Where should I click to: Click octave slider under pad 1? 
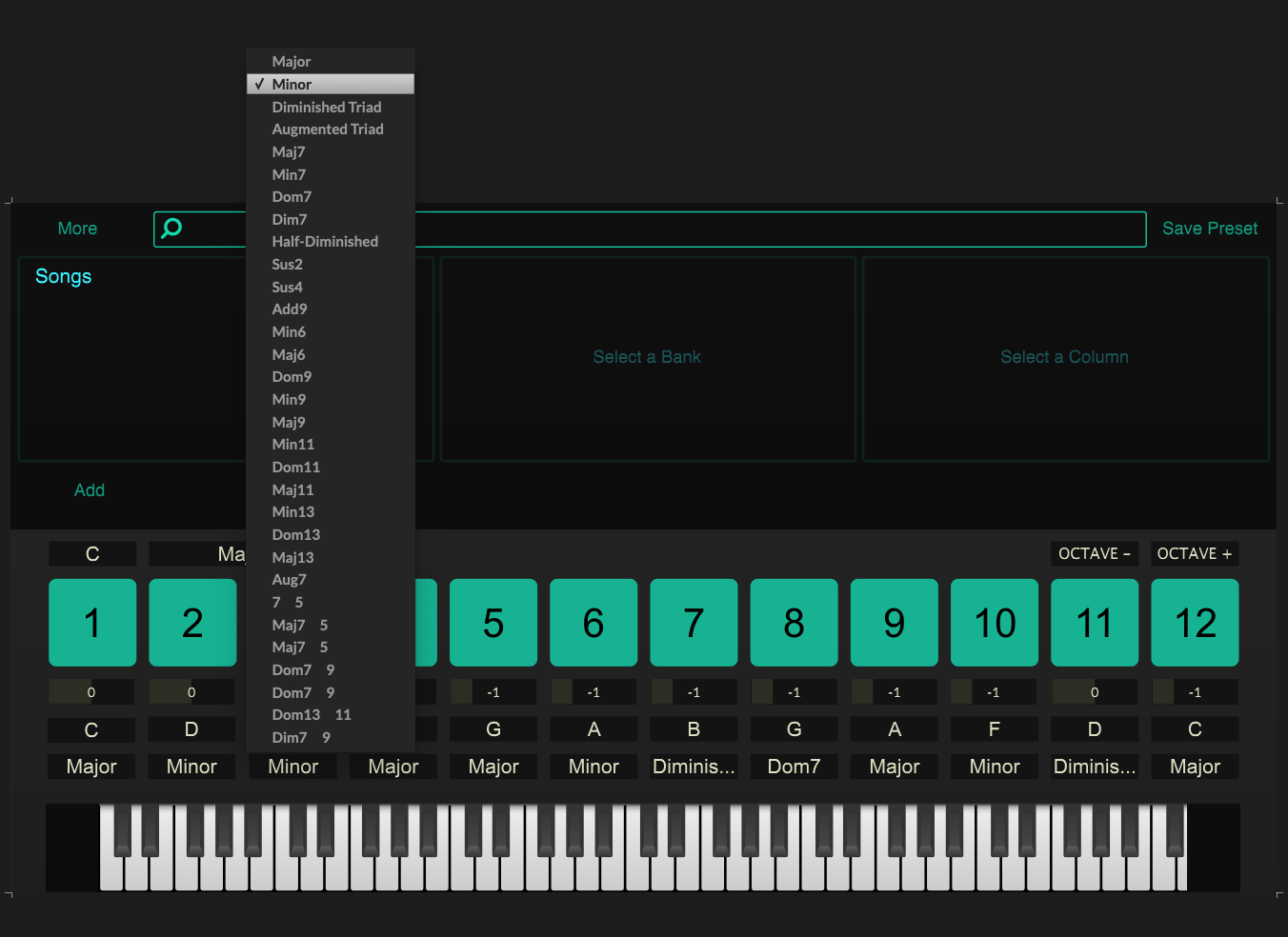coord(91,692)
